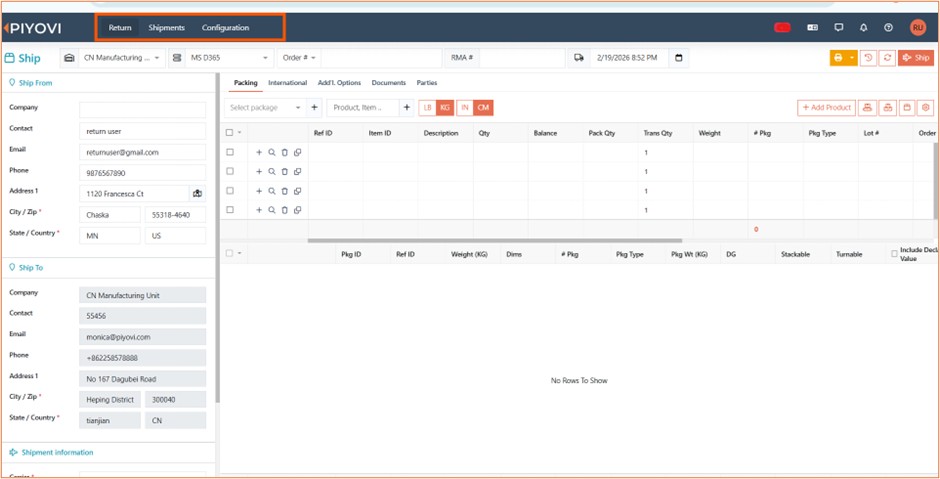Click the Ship button
Screen dimensions: 940x479
click(916, 58)
